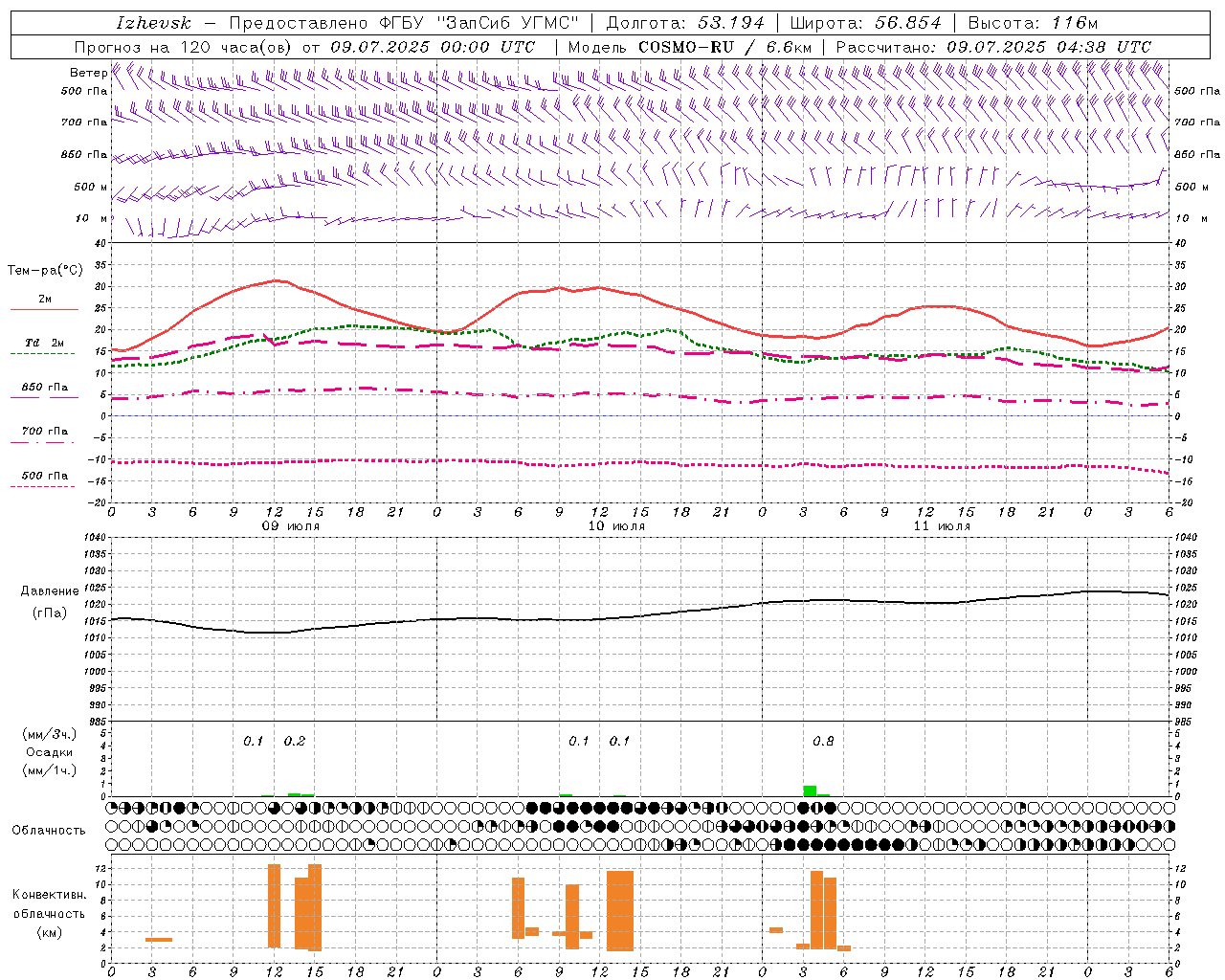Screen dimensions: 1225x980
Task: Select the model name "COSMO-RU / 6.6км"
Action: pos(725,47)
